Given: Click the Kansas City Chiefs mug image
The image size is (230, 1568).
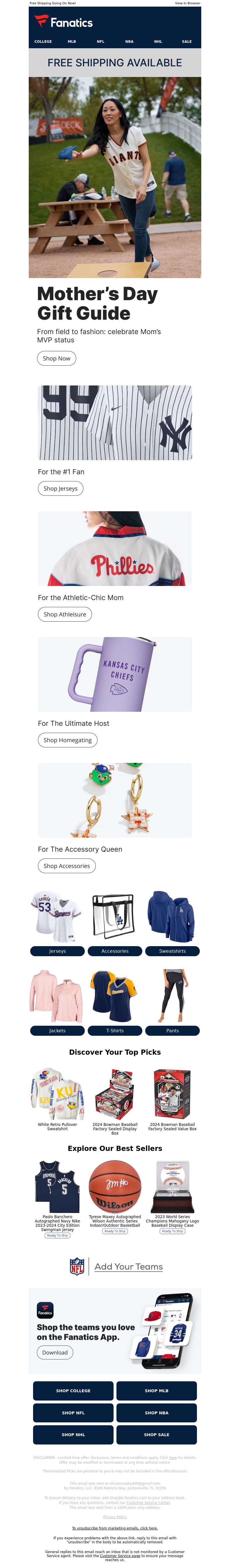Looking at the screenshot, I should tap(115, 674).
